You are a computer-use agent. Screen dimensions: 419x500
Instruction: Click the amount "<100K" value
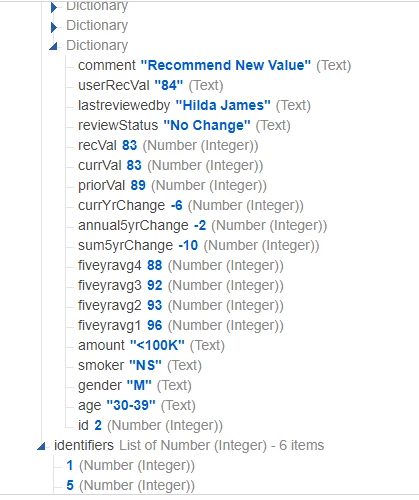(157, 345)
